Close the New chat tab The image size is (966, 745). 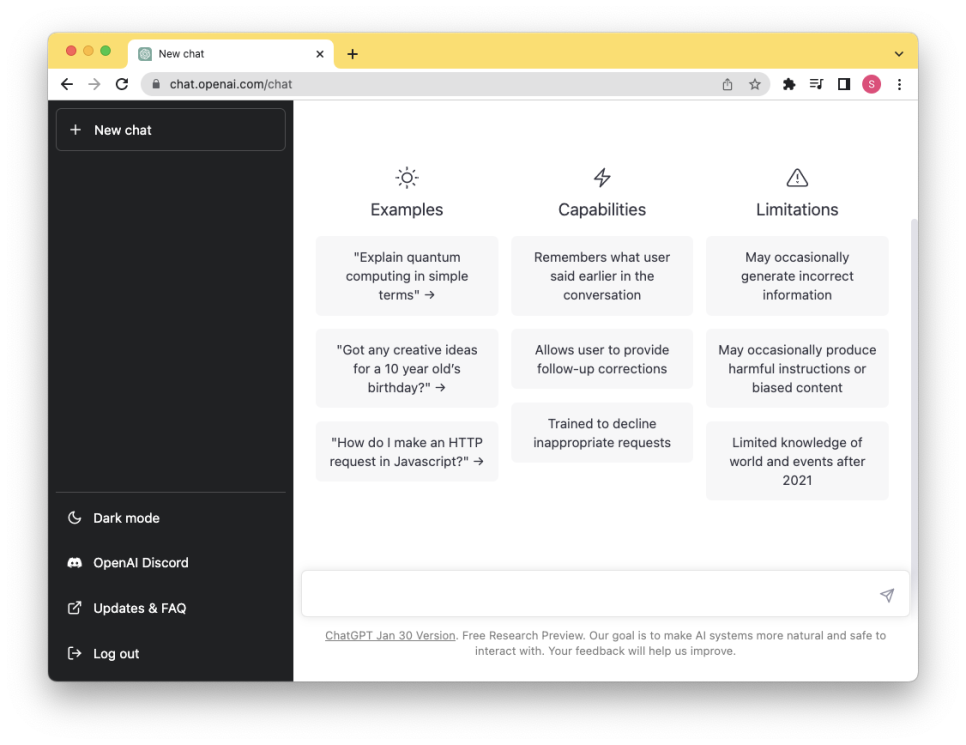point(320,54)
